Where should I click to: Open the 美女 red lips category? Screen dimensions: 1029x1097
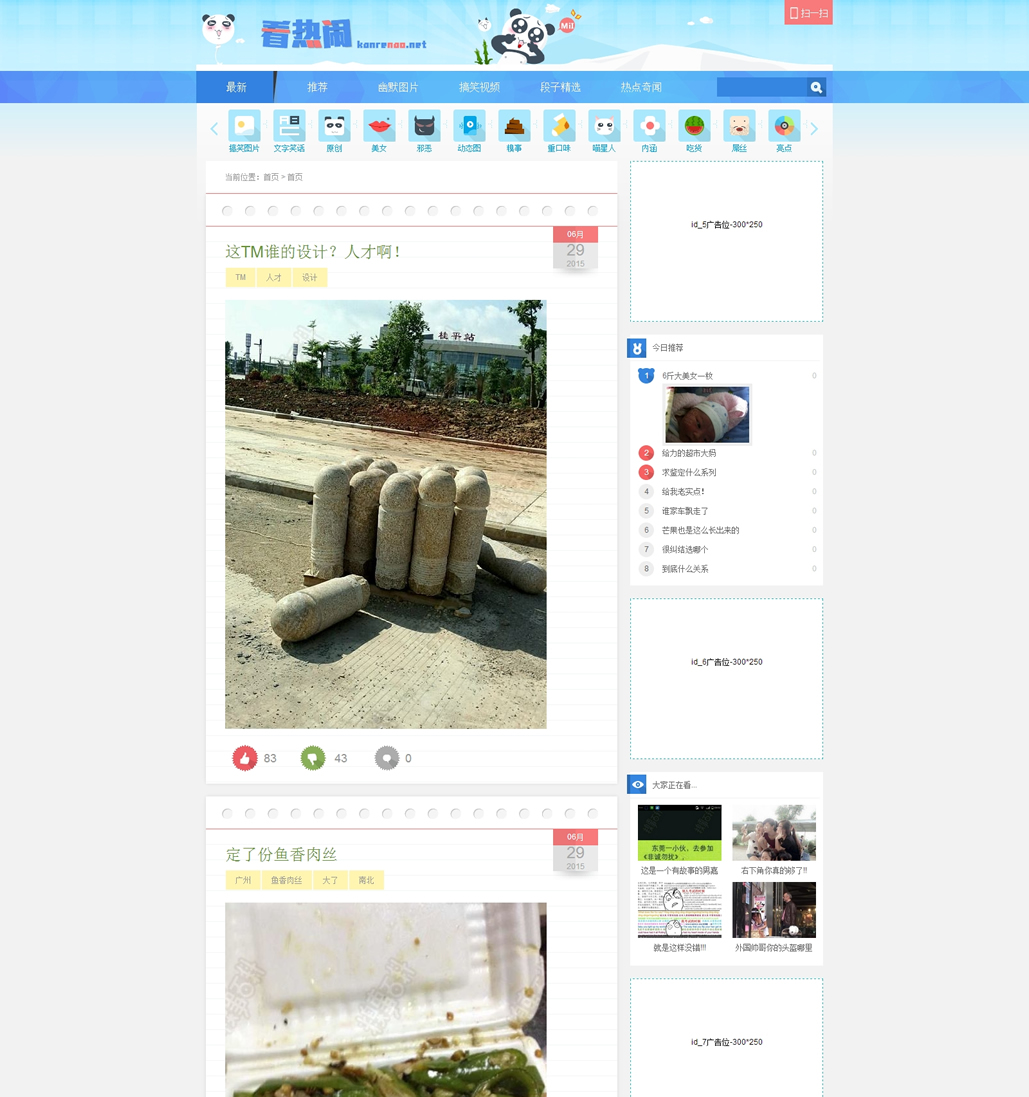point(379,126)
